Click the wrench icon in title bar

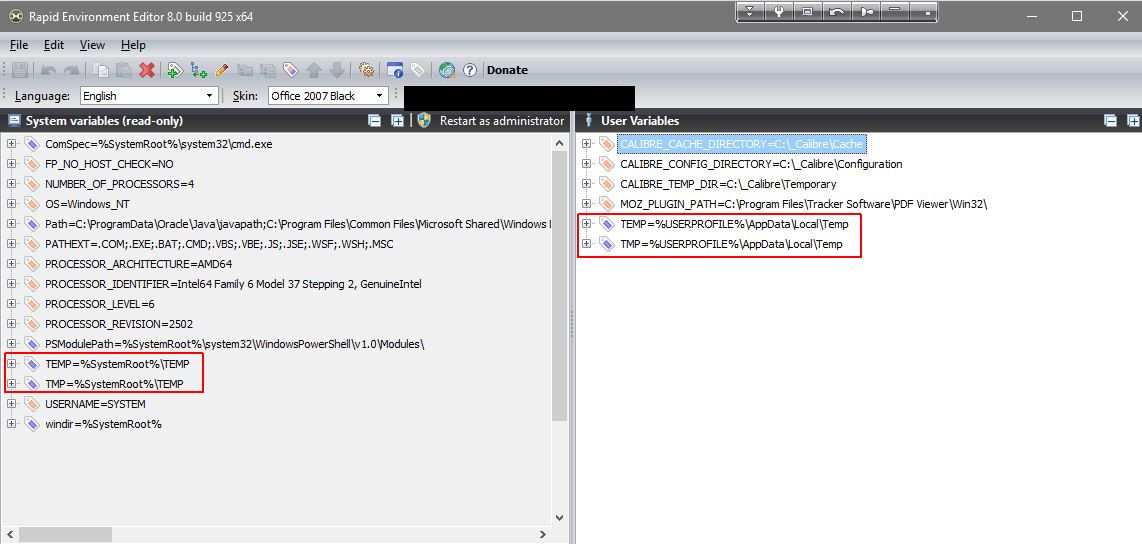[778, 12]
